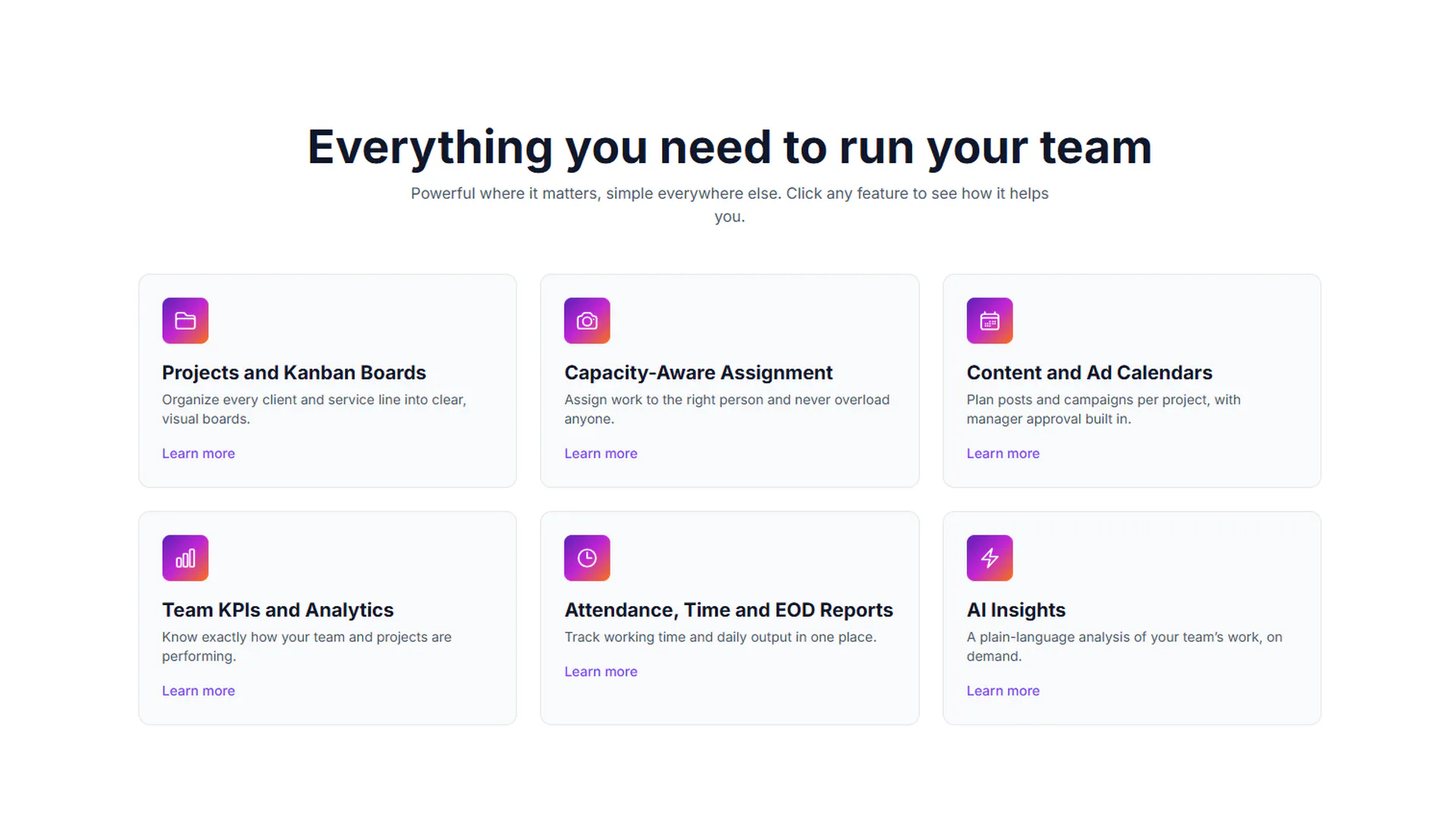Click the Team KPIs and Analytics title

point(278,610)
